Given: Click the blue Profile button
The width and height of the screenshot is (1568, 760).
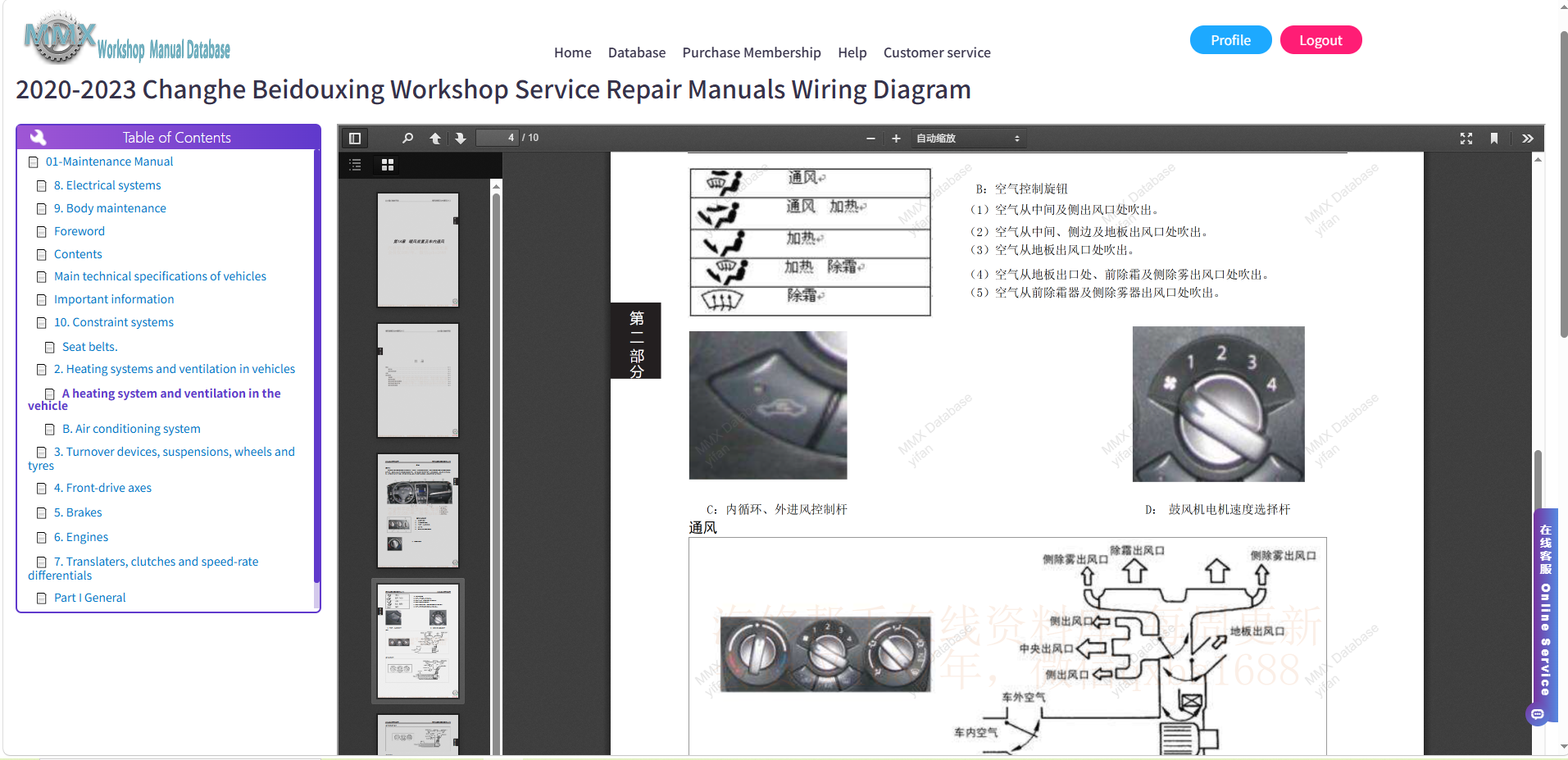Looking at the screenshot, I should (x=1230, y=40).
